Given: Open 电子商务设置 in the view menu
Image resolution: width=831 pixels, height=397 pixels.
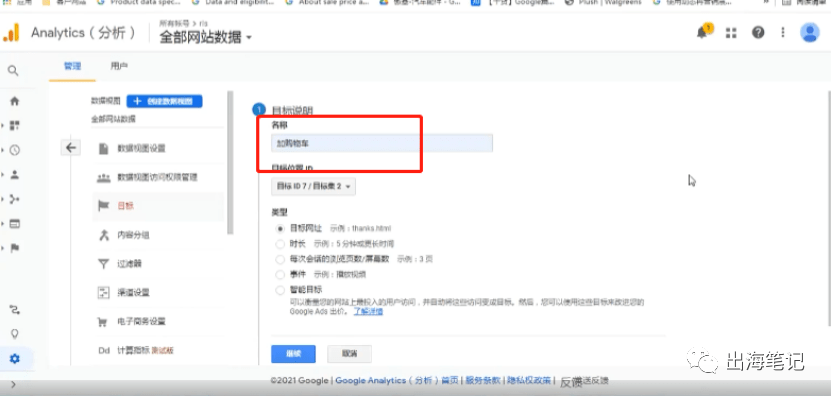Looking at the screenshot, I should (142, 321).
